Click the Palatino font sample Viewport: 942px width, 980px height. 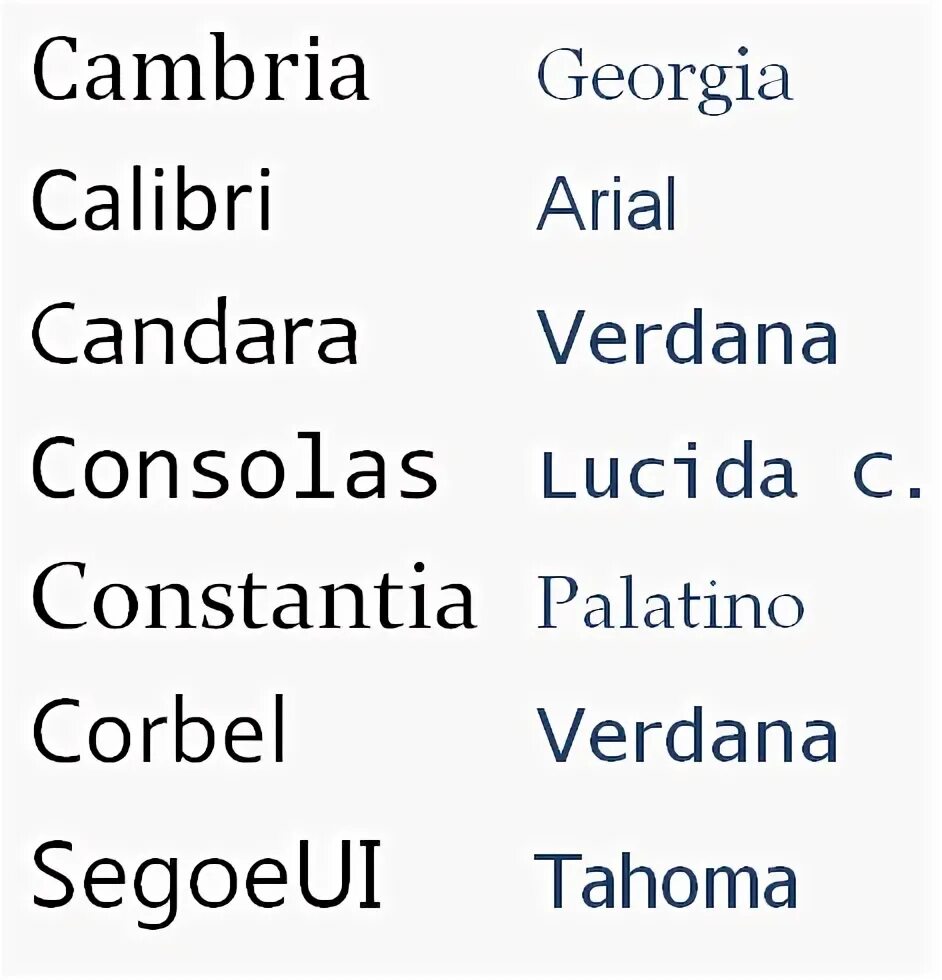[x=670, y=602]
